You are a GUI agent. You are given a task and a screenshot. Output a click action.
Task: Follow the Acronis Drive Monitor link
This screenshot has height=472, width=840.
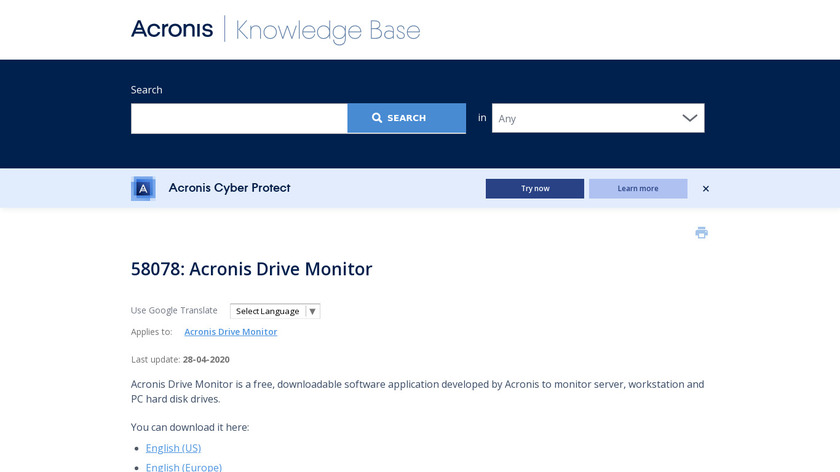click(231, 332)
